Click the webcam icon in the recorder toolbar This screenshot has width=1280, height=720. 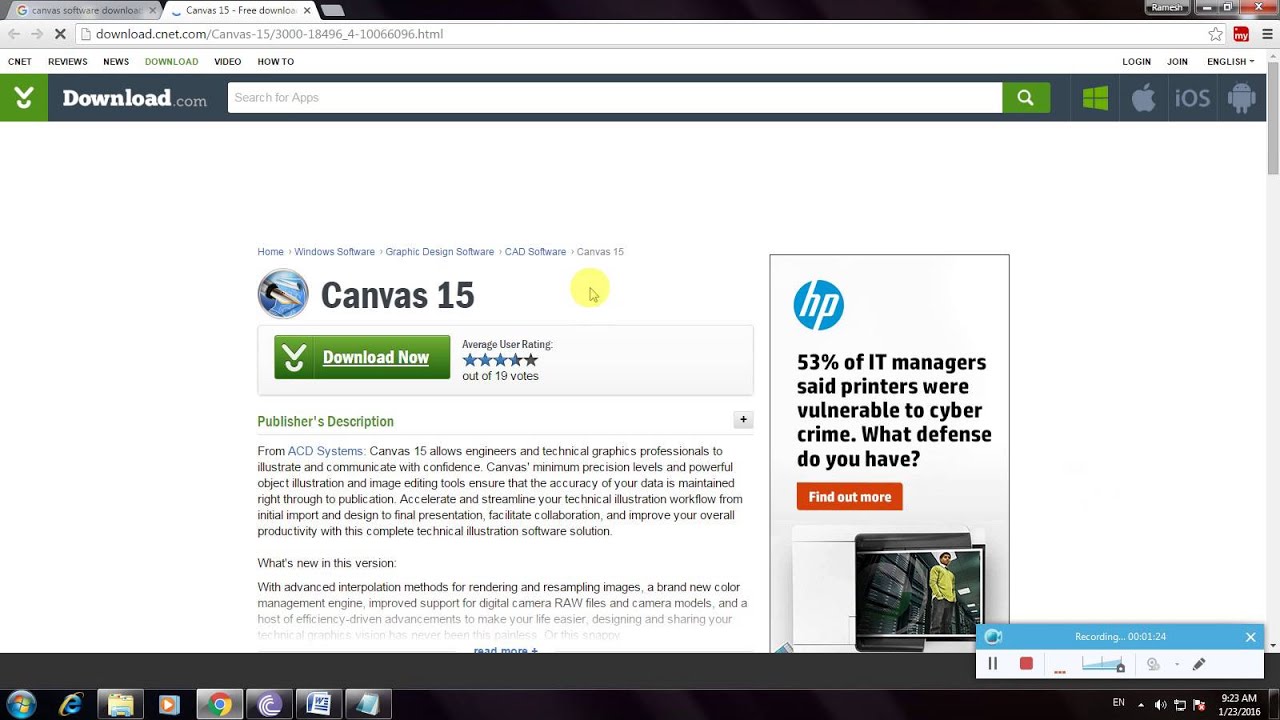tap(1153, 664)
